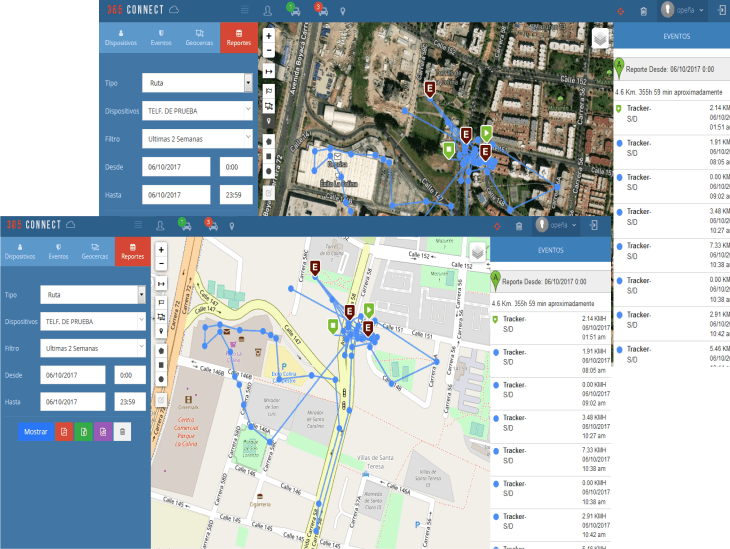Select Dispositivos tab in street-map window
This screenshot has height=549, width=730.
pos(19,253)
